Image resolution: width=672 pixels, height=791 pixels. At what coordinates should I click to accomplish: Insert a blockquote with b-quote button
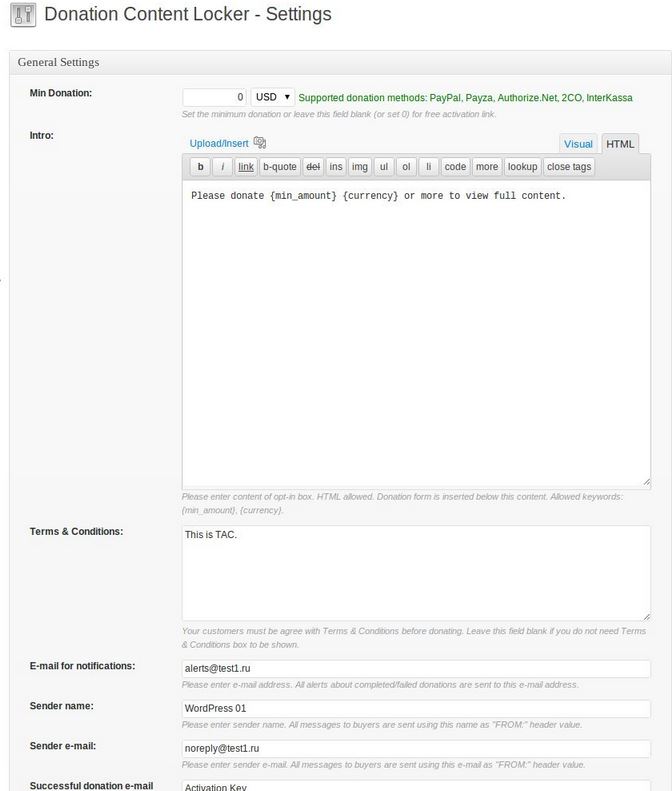[280, 166]
